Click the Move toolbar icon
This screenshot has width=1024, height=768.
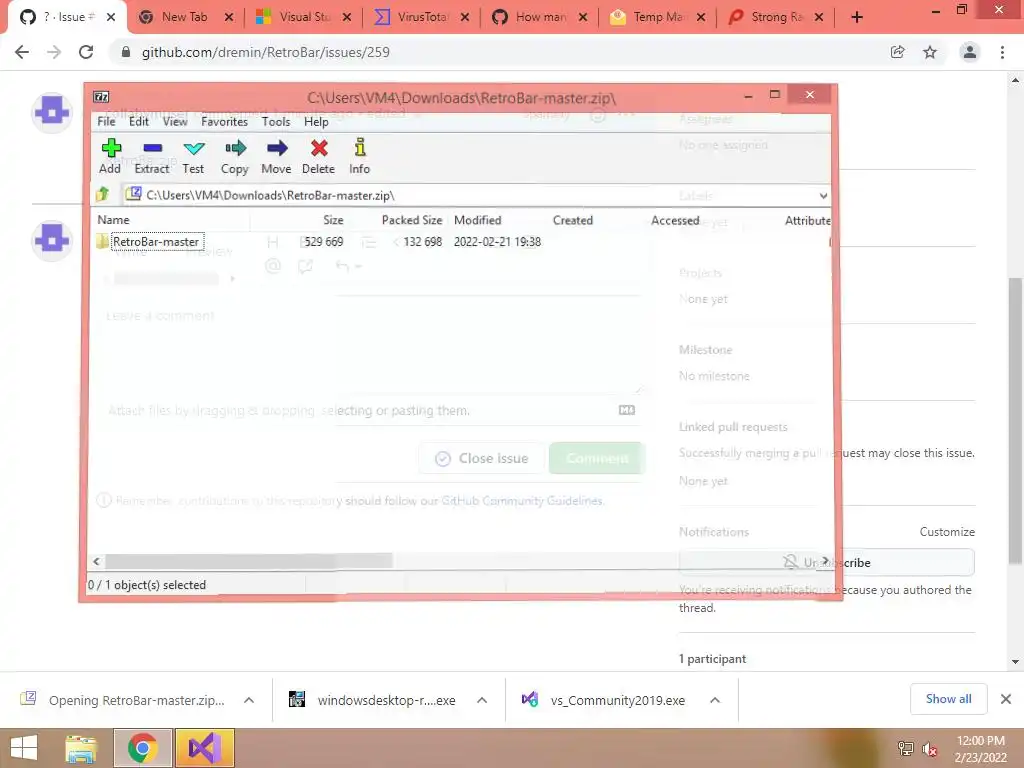click(x=276, y=156)
